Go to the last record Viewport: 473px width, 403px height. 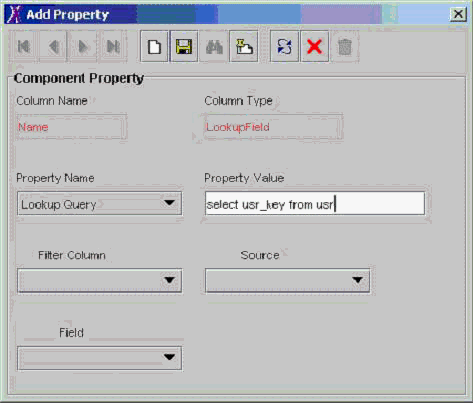tap(113, 46)
